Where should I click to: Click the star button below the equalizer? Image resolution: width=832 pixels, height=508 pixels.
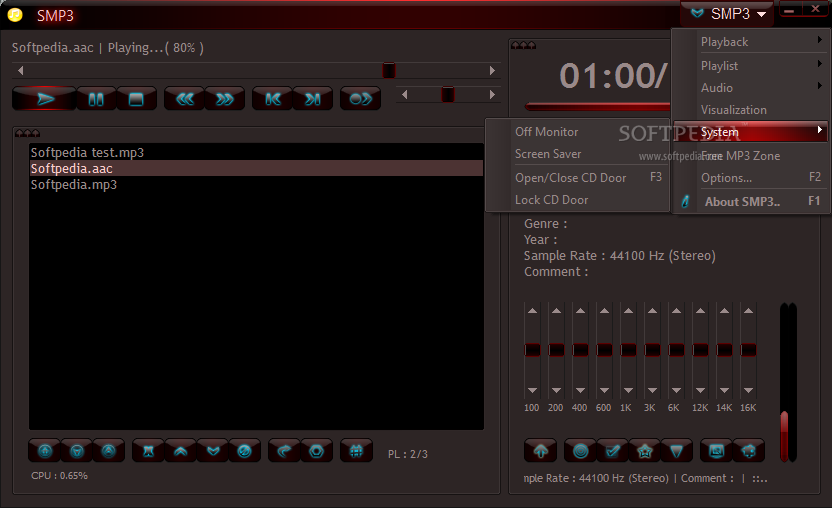tap(645, 451)
